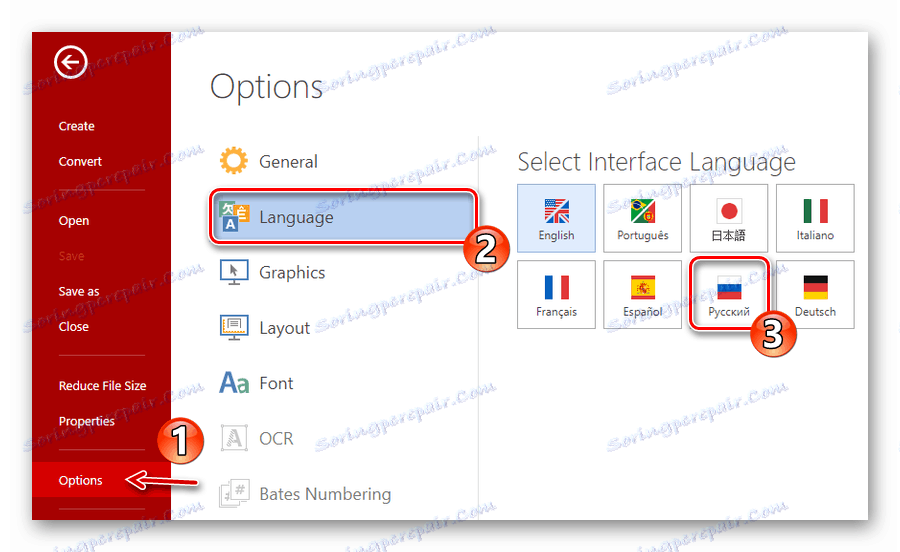Open the Convert menu item
The width and height of the screenshot is (900, 552).
click(80, 162)
